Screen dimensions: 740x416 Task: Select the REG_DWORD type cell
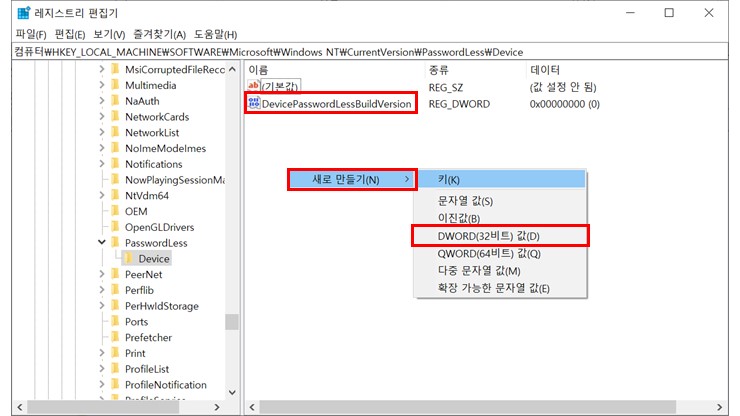click(459, 104)
